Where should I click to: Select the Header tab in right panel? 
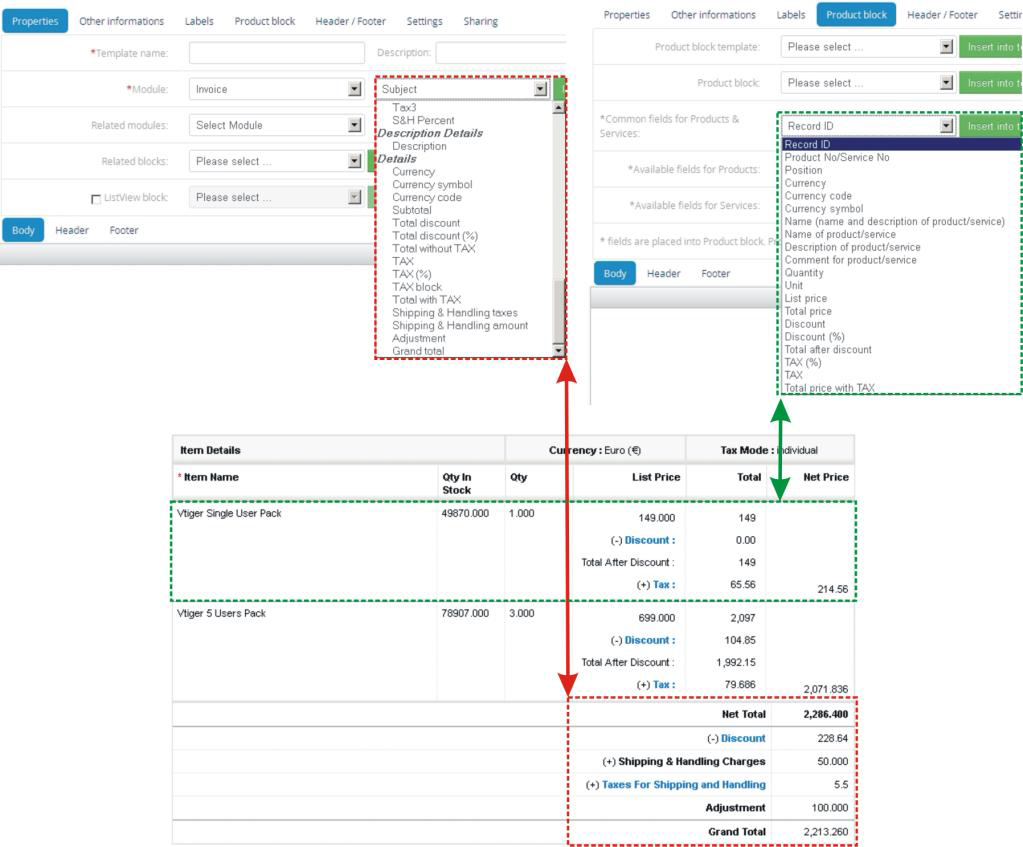pos(664,273)
